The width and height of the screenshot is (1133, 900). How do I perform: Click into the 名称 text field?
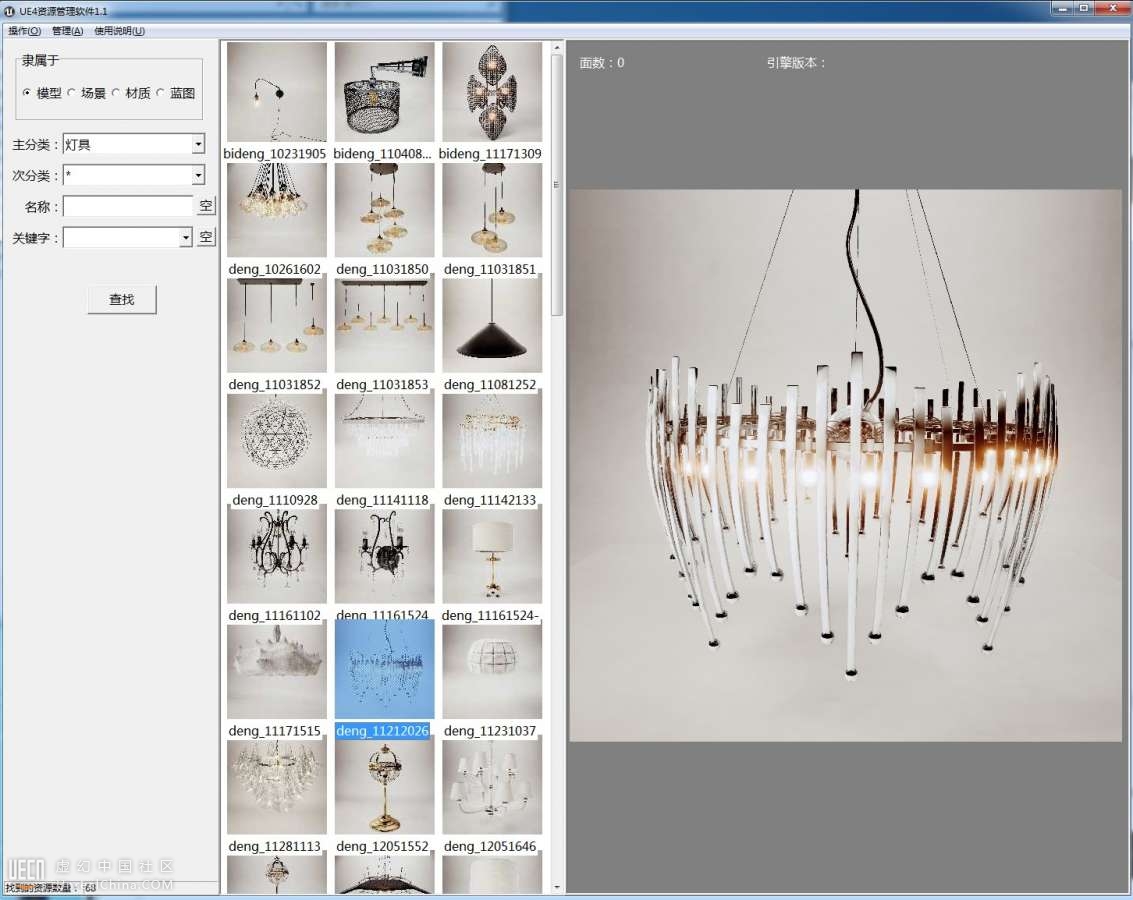(128, 207)
